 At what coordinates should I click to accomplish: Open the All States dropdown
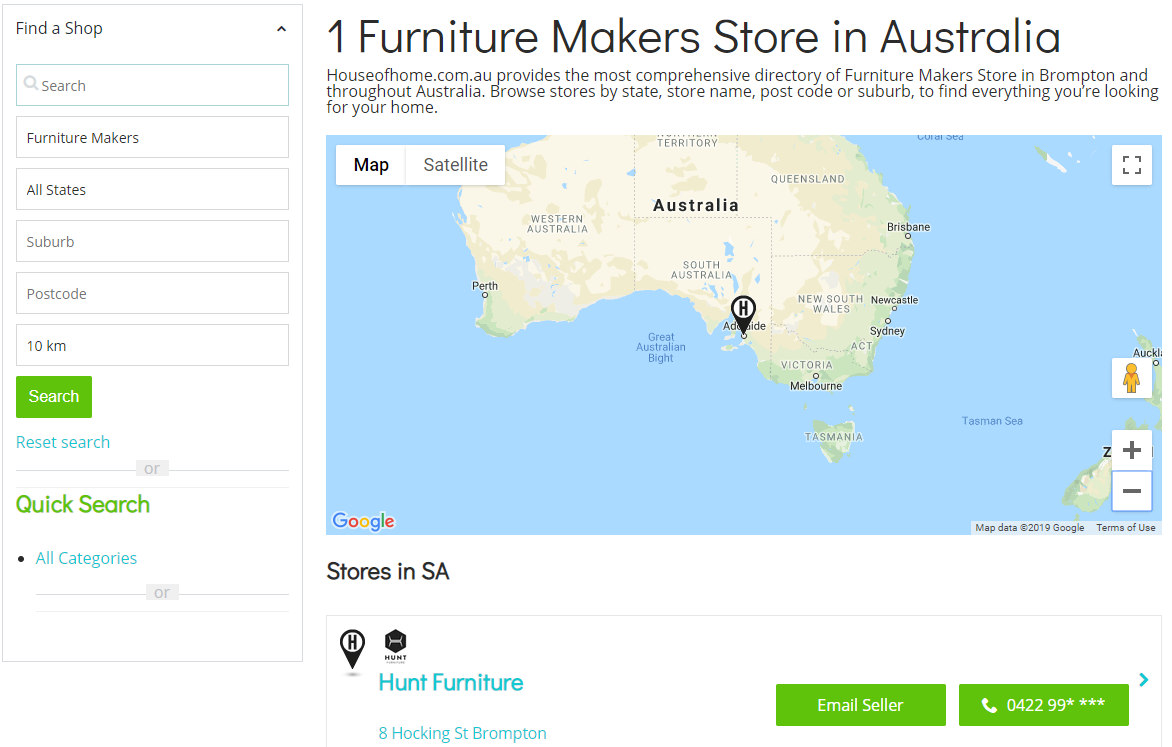point(152,189)
